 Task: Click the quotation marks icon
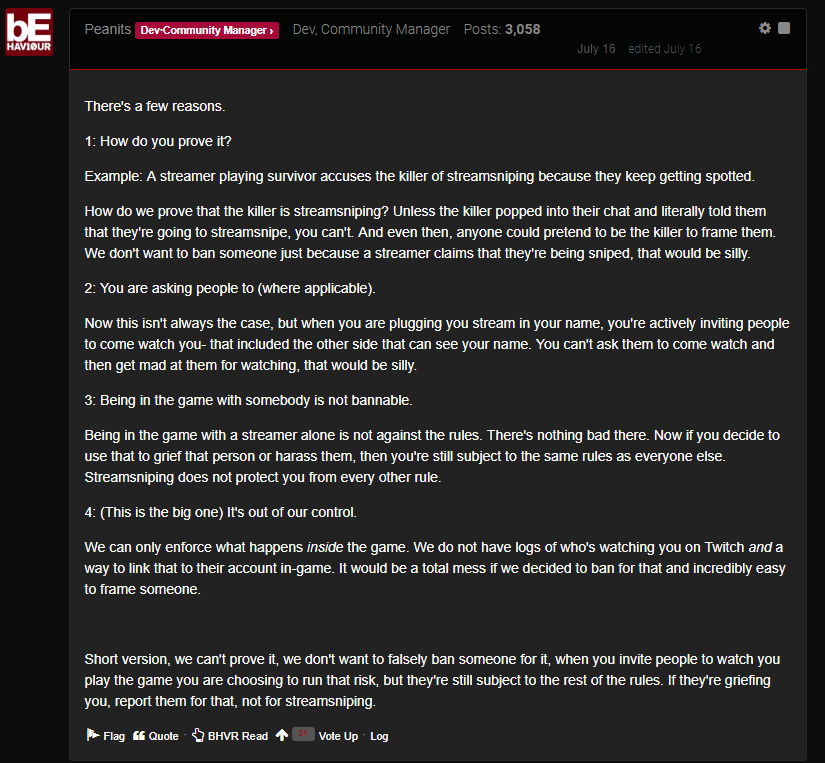(x=139, y=736)
